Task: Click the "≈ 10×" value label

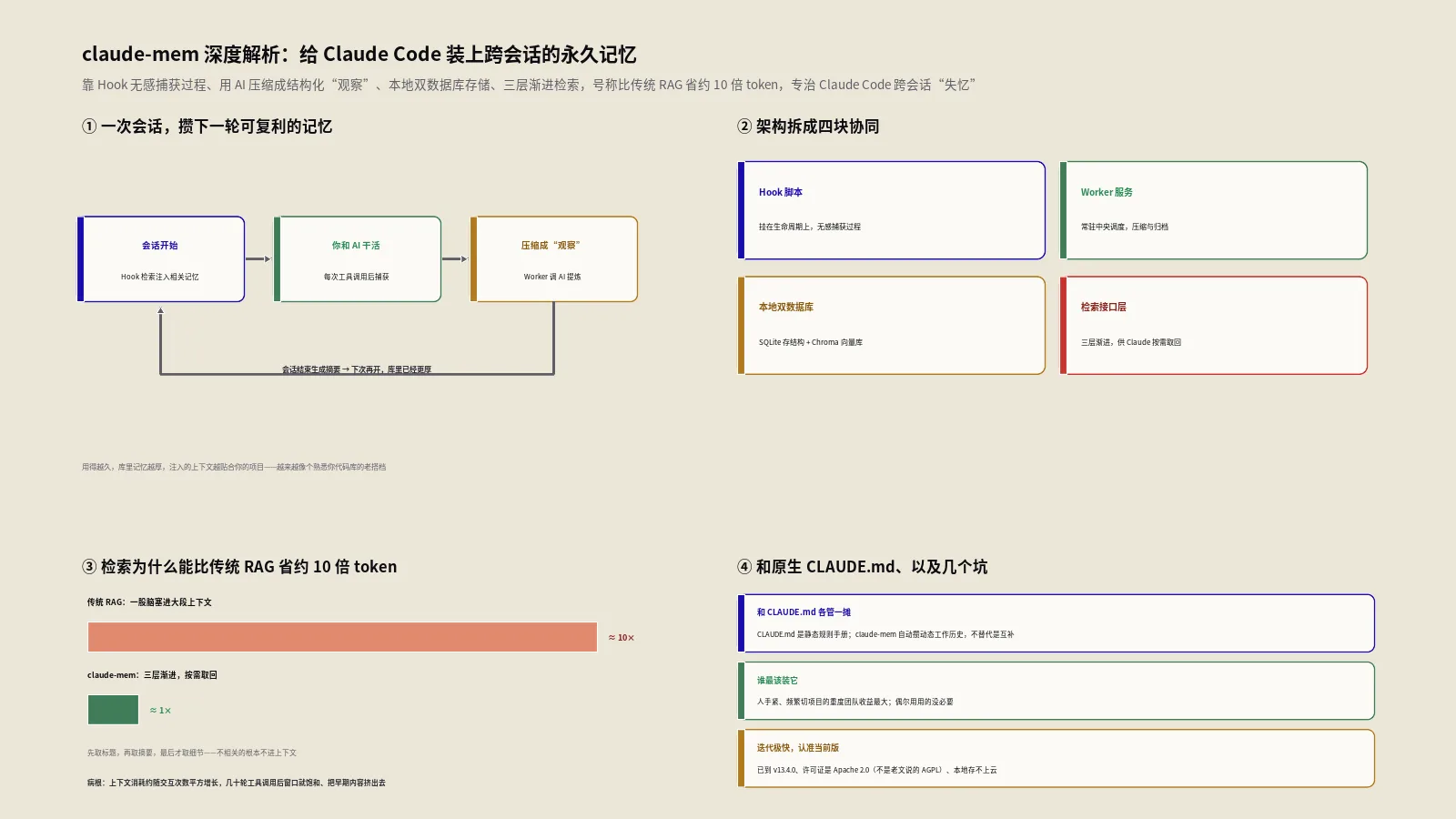Action: click(622, 638)
